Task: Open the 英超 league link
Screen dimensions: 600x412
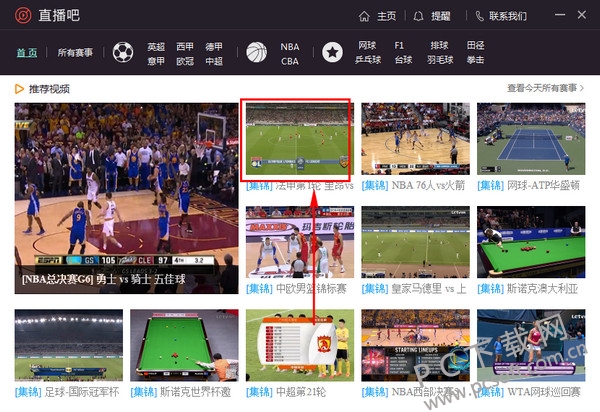Action: click(156, 46)
